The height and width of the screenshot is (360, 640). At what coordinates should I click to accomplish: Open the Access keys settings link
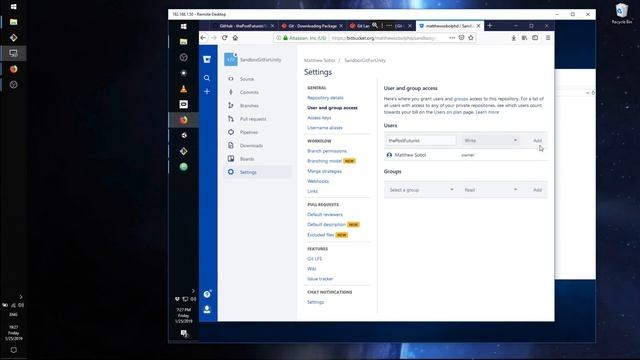319,118
